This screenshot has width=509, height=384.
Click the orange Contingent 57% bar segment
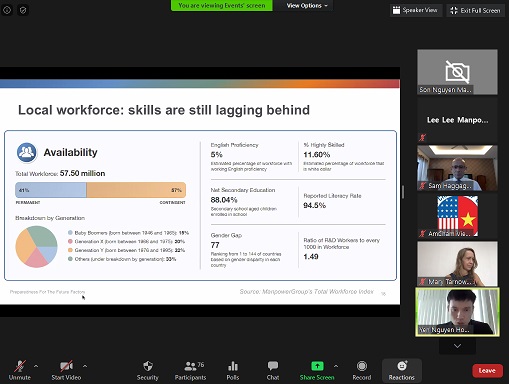point(136,190)
